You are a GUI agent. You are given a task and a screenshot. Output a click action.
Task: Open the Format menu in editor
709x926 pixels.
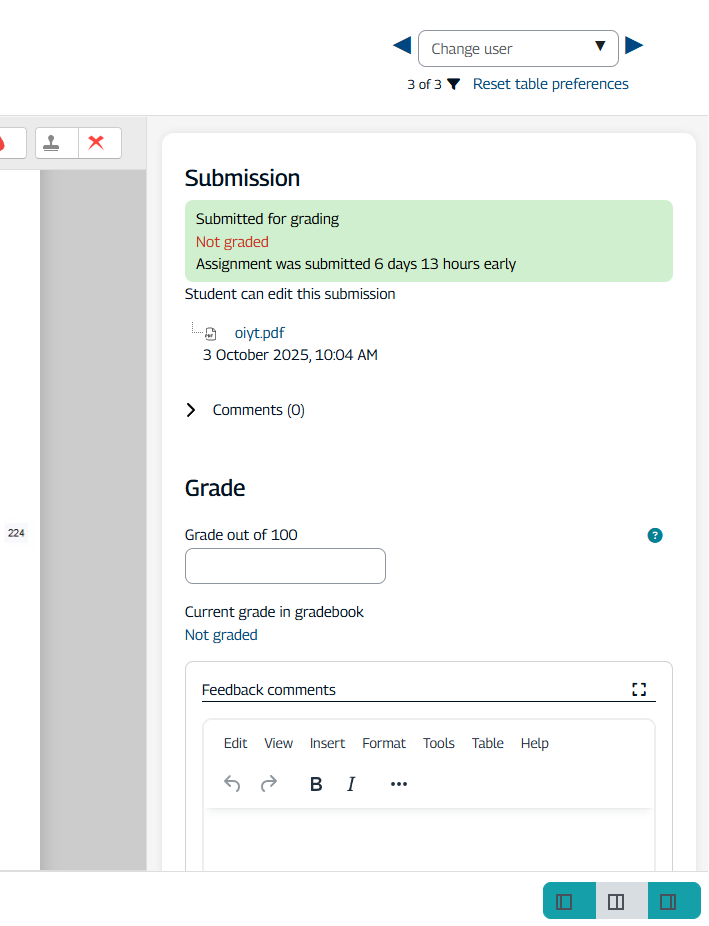[x=384, y=743]
